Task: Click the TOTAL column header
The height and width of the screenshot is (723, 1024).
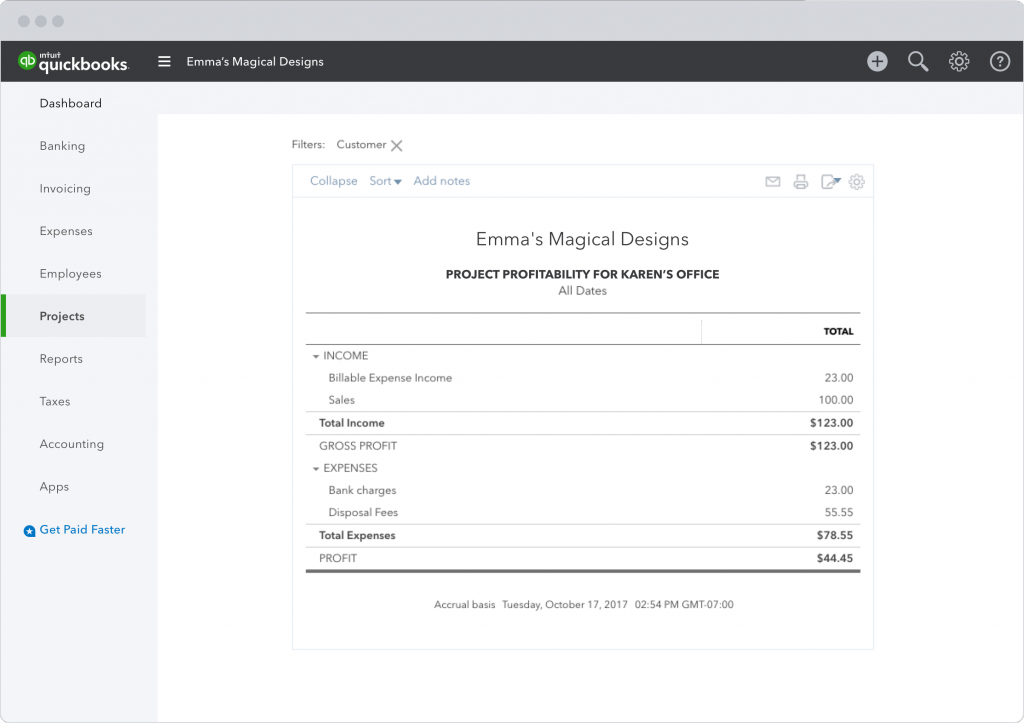Action: click(839, 331)
